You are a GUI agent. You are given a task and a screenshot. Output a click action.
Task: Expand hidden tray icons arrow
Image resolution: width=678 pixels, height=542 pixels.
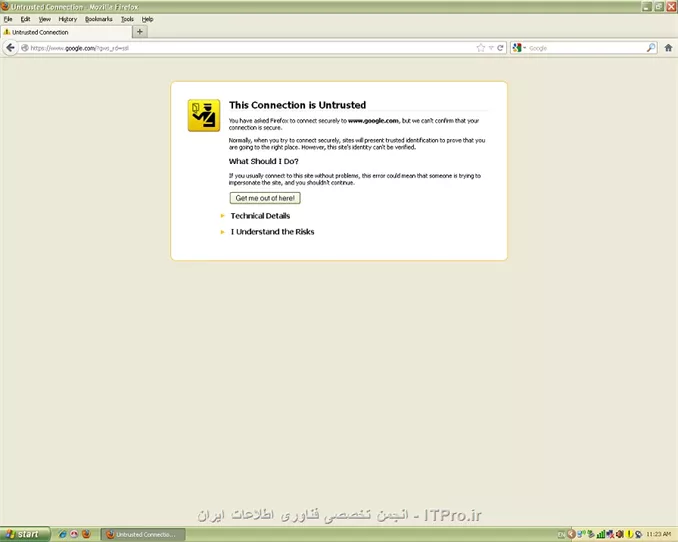(x=571, y=534)
